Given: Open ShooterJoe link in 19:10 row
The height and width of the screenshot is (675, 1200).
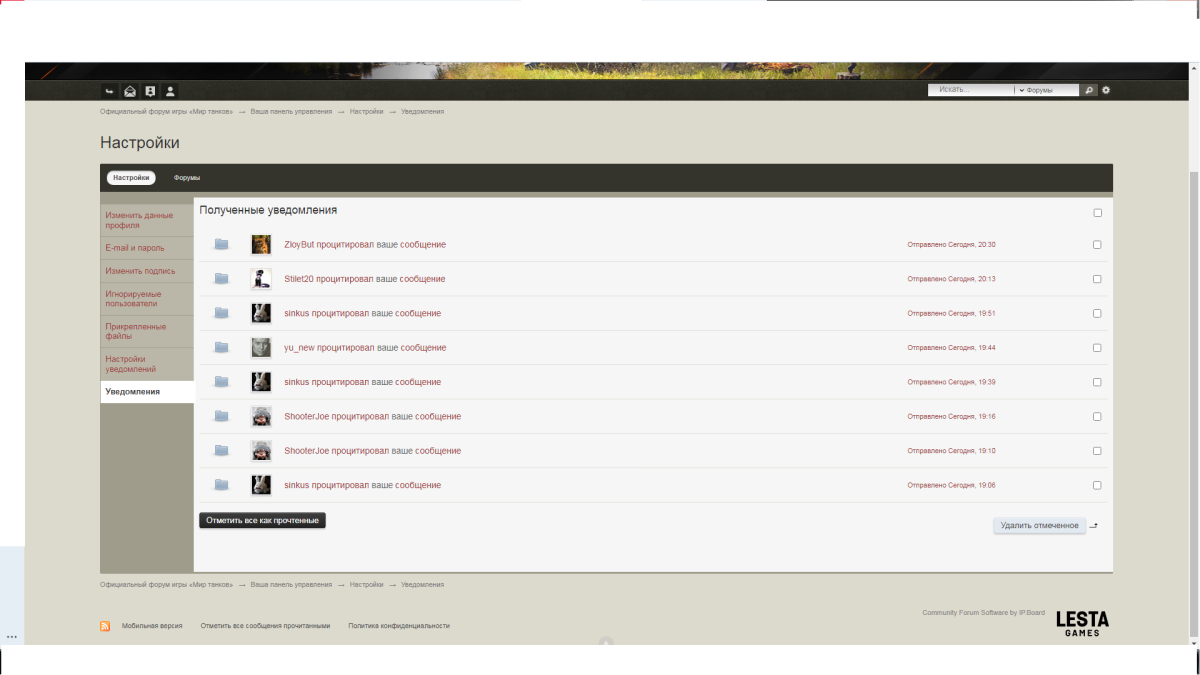Looking at the screenshot, I should [307, 451].
